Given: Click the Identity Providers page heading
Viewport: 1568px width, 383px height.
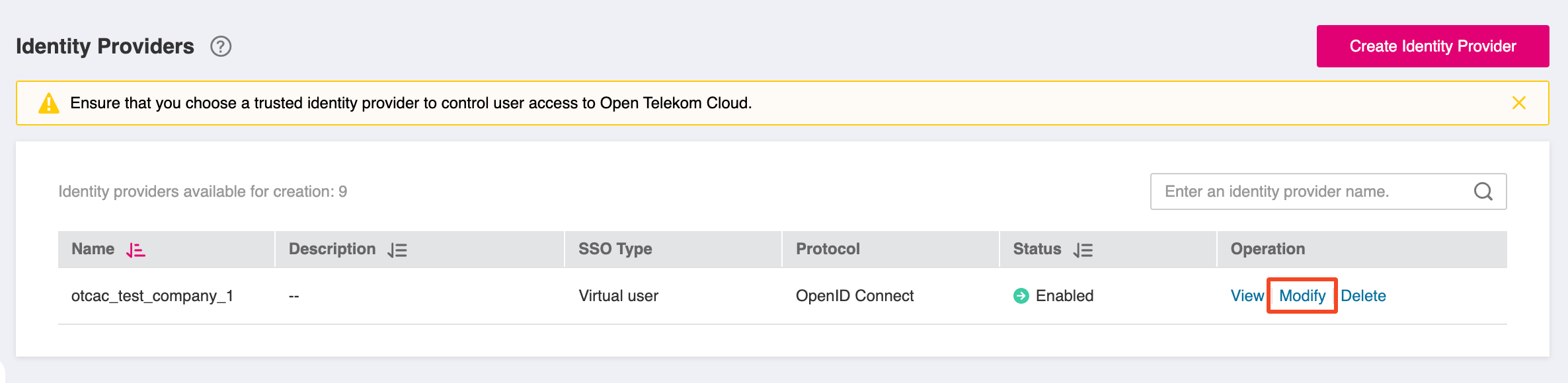Looking at the screenshot, I should click(105, 46).
